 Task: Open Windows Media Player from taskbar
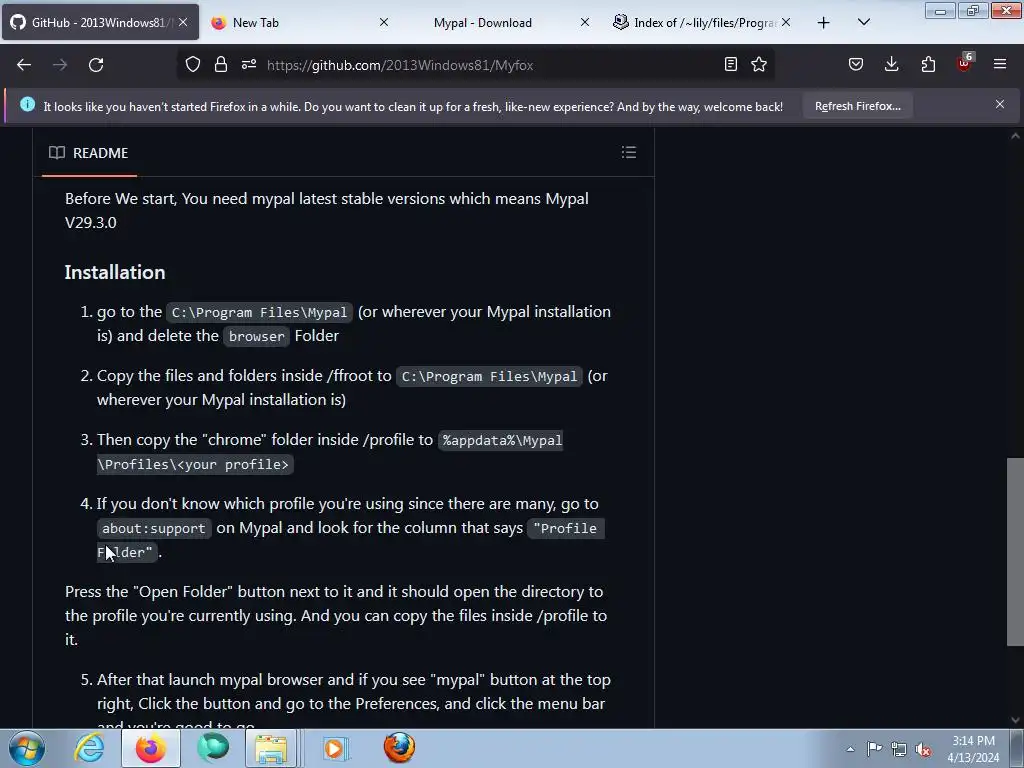(x=335, y=748)
